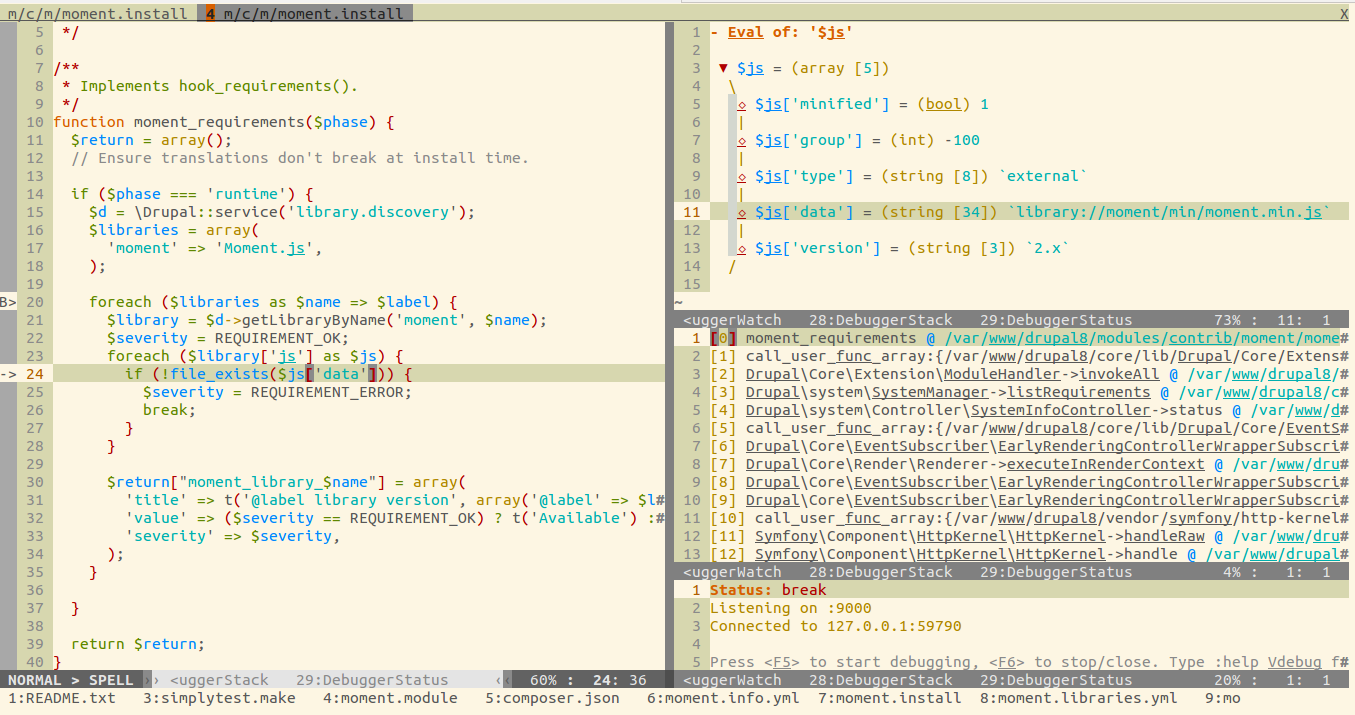Toggle the B> breakpoint sign on line 20
The height and width of the screenshot is (715, 1355).
(x=7, y=301)
